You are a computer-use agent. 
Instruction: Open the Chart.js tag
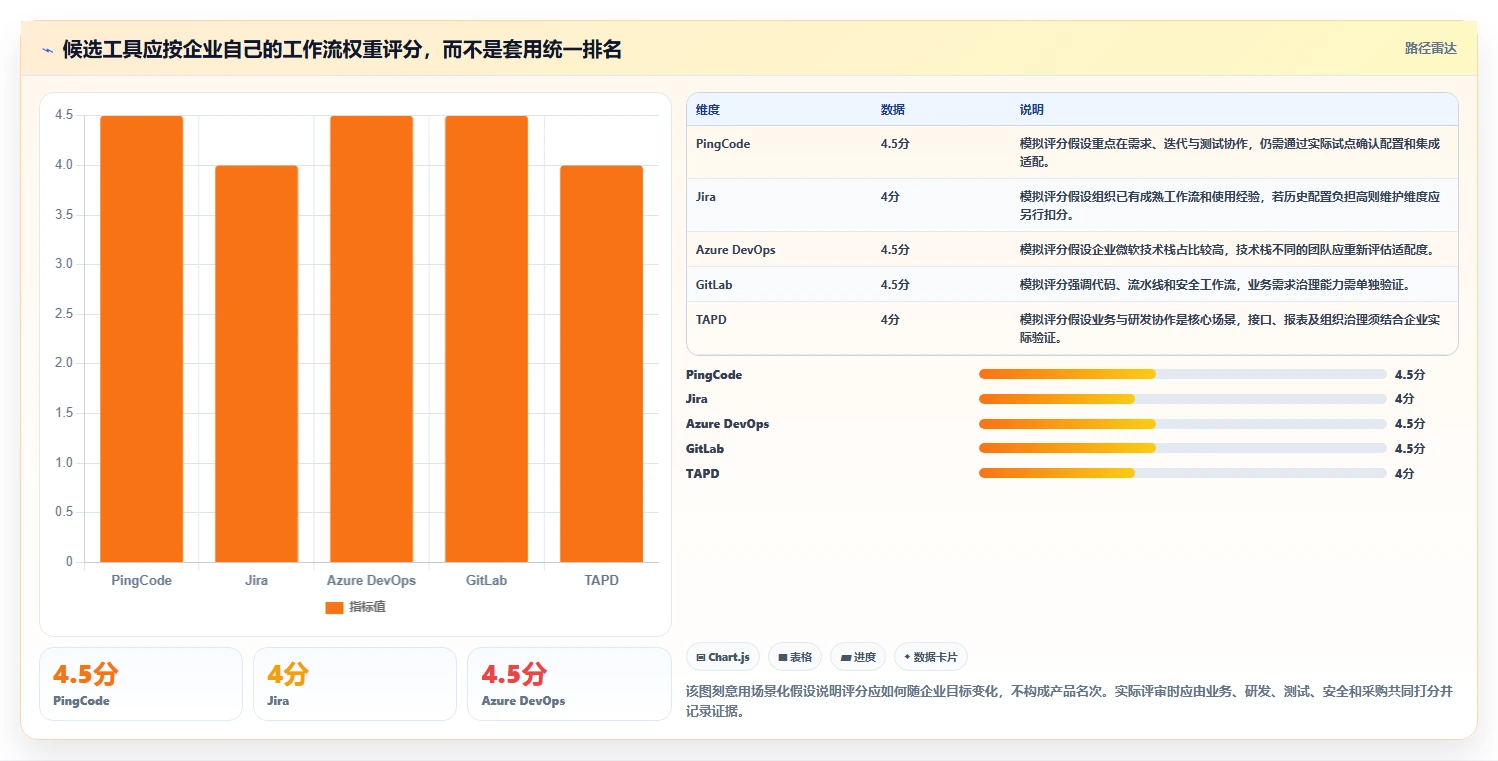[x=723, y=657]
